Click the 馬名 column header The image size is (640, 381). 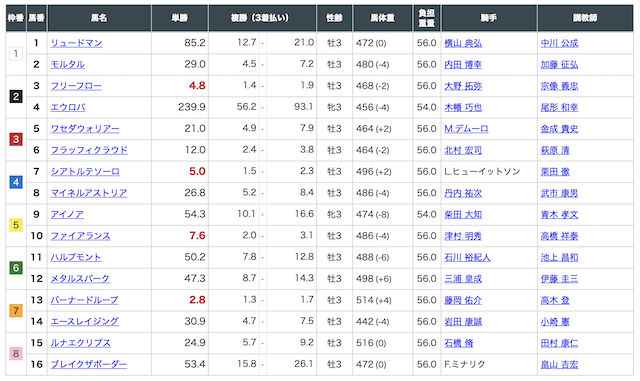coord(99,18)
